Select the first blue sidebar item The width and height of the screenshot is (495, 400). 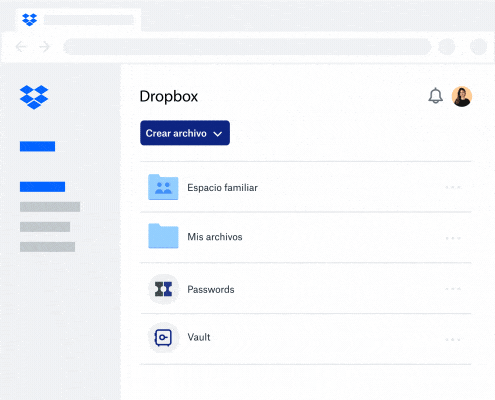pyautogui.click(x=37, y=146)
